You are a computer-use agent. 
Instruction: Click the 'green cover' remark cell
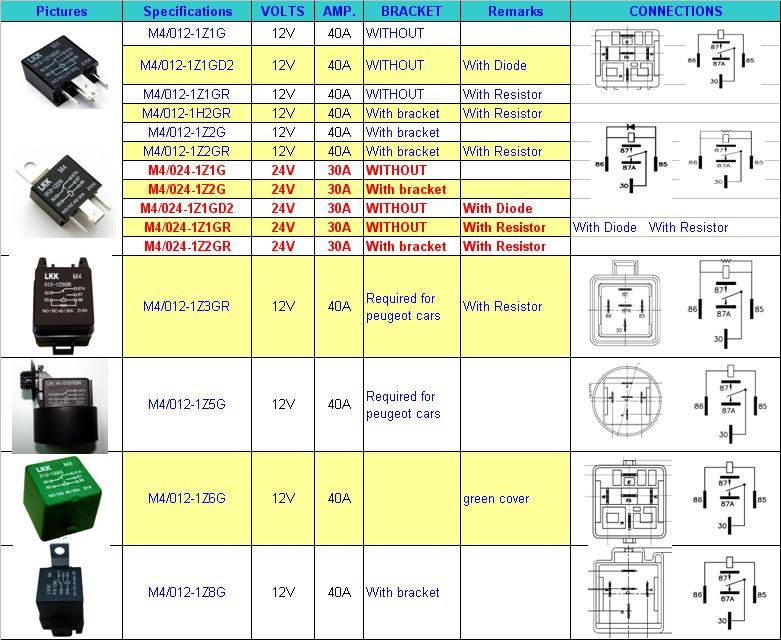[x=496, y=499]
